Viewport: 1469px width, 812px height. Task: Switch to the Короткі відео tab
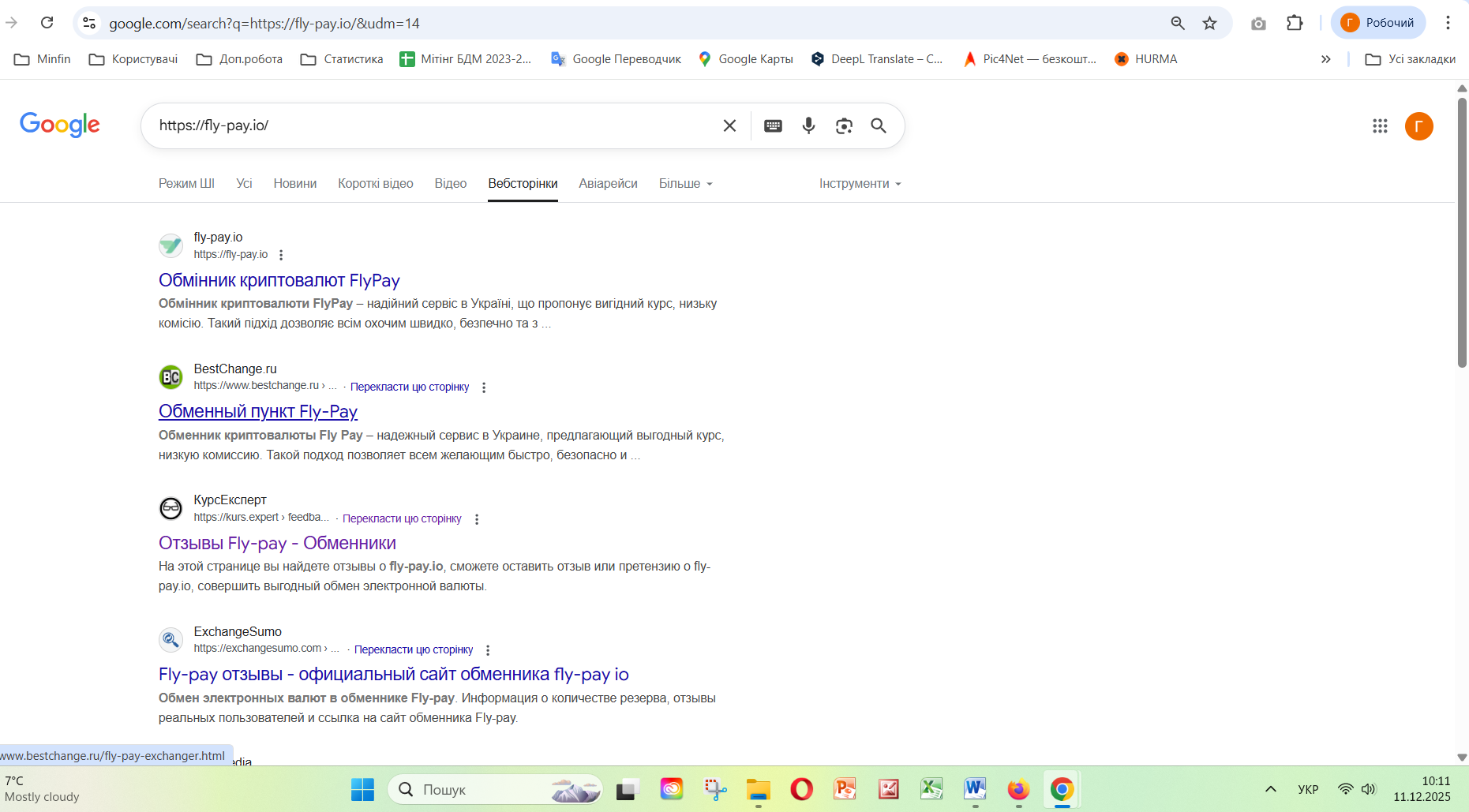point(376,184)
